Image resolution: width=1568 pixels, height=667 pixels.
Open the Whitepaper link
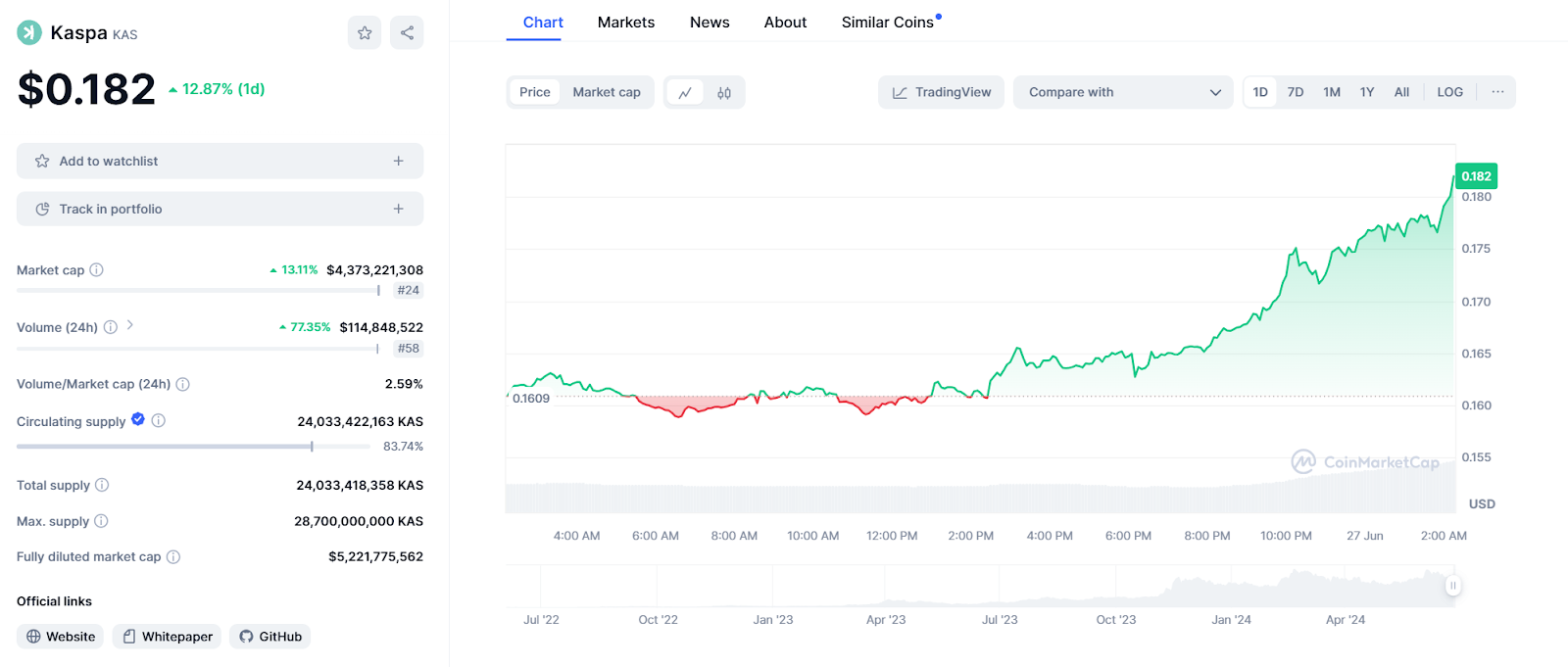[x=167, y=637]
